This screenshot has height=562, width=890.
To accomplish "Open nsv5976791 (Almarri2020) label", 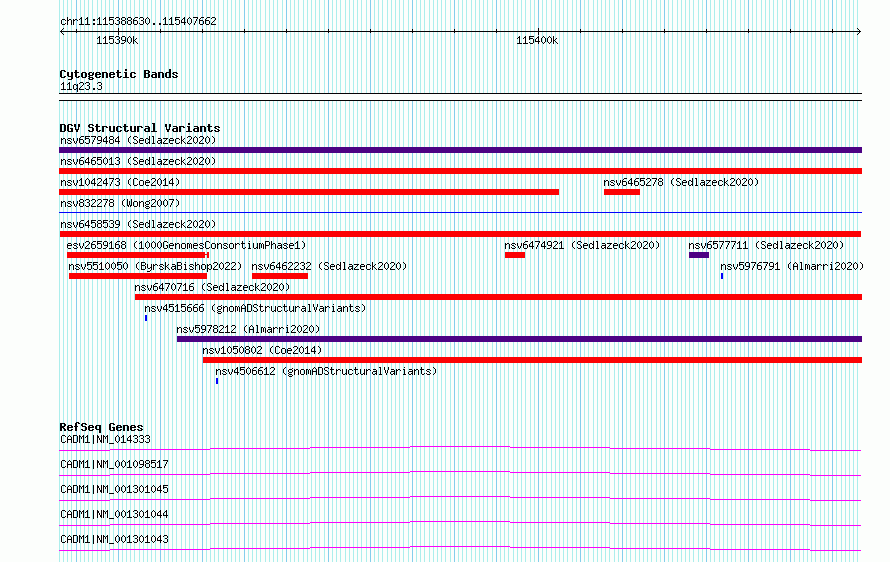I will point(792,266).
